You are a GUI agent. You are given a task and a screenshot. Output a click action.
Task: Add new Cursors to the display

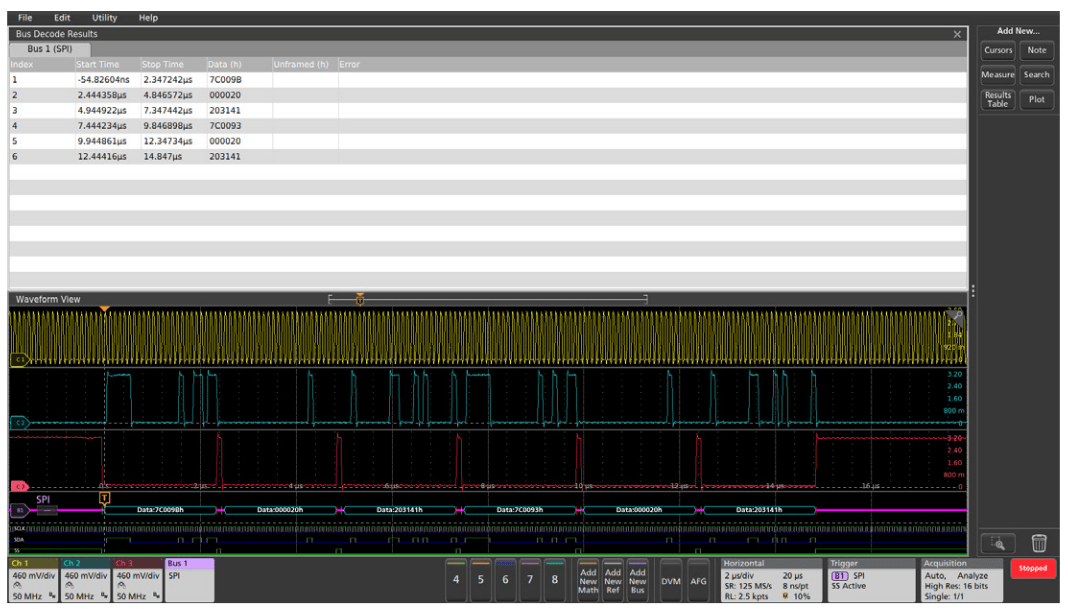point(998,51)
